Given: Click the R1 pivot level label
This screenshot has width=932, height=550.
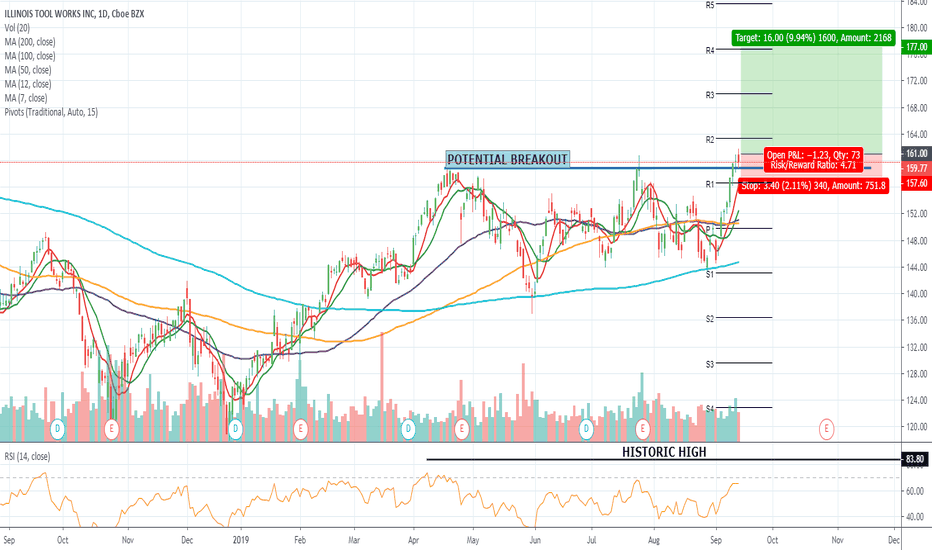Looking at the screenshot, I should point(710,184).
